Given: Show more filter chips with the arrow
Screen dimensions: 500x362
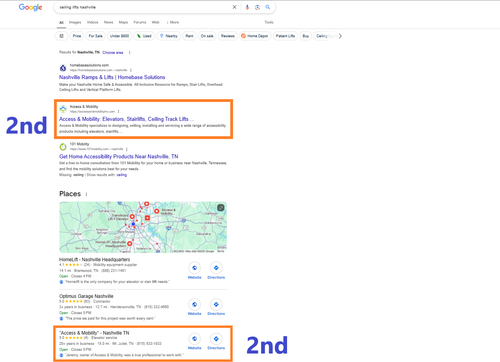Looking at the screenshot, I should click(340, 36).
